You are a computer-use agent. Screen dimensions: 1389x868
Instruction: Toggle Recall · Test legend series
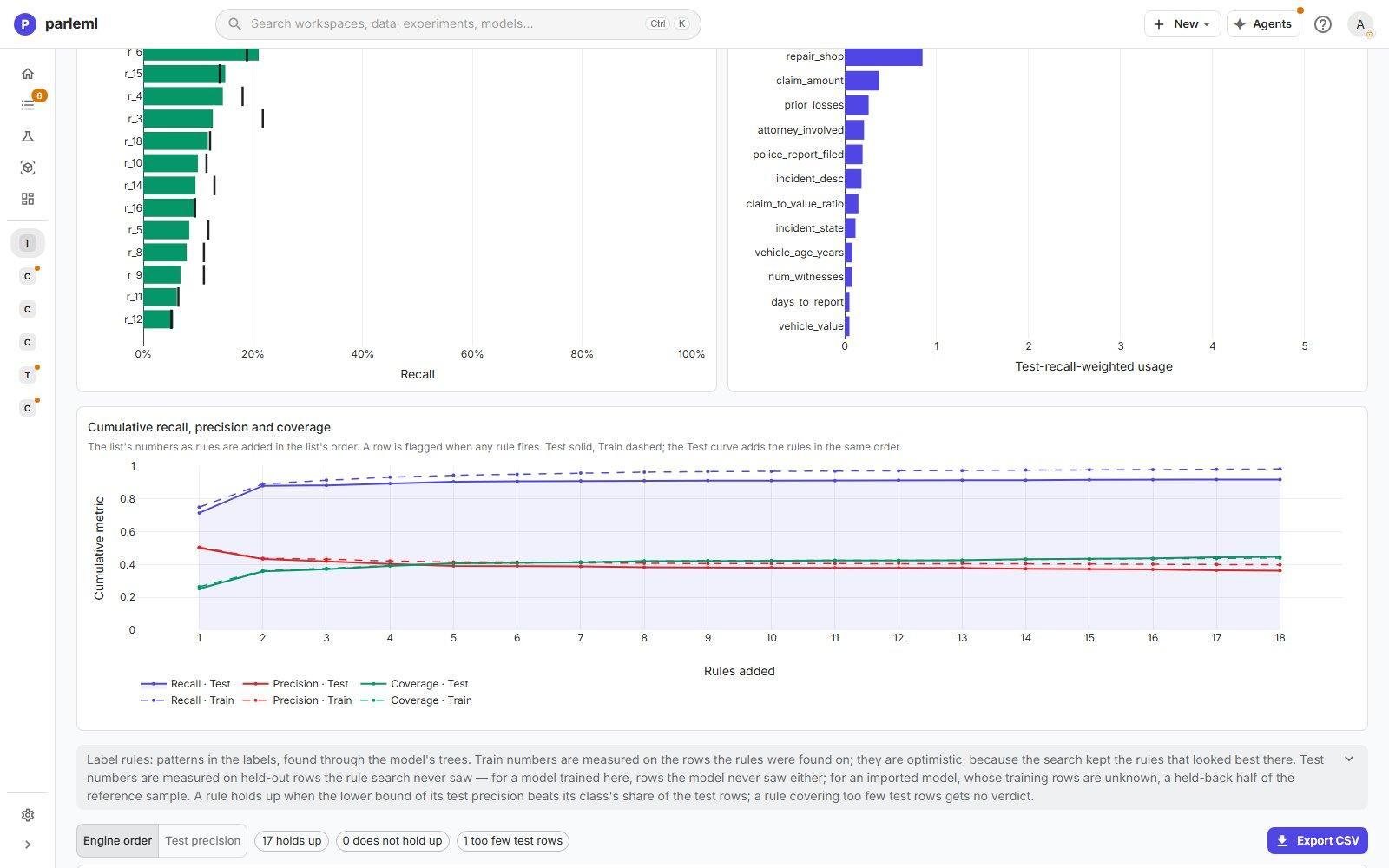click(185, 684)
